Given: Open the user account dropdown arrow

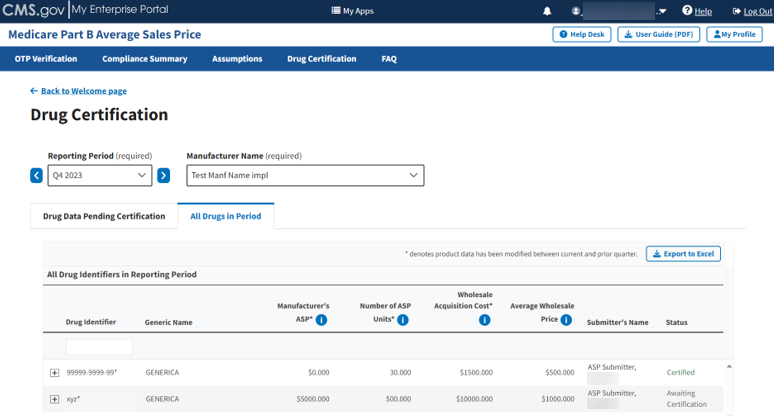Looking at the screenshot, I should coord(662,12).
